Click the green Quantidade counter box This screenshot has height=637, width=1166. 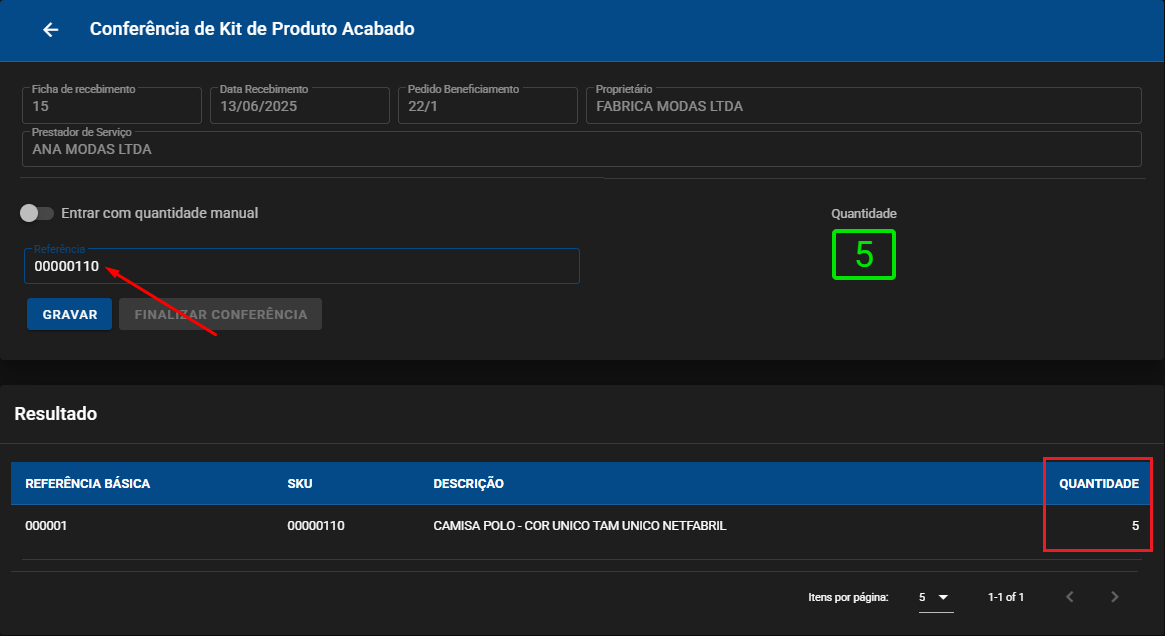[863, 255]
